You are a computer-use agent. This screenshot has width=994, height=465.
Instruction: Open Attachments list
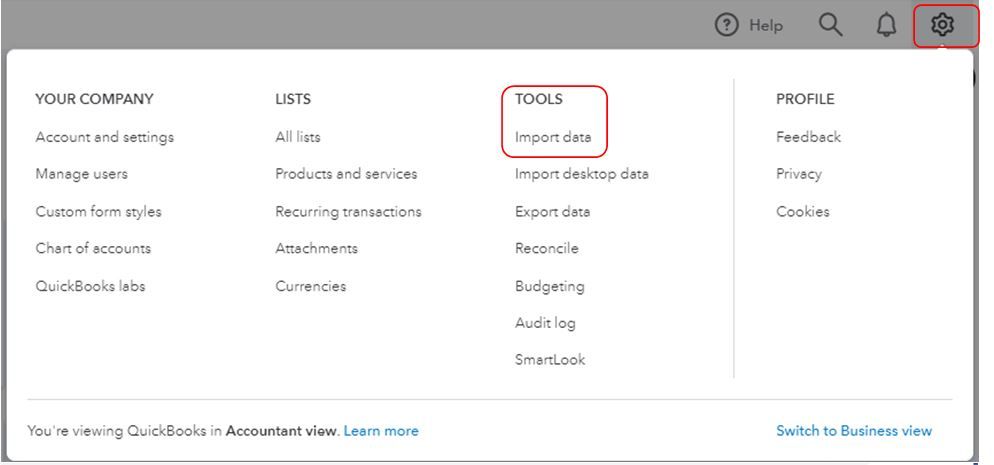[316, 248]
